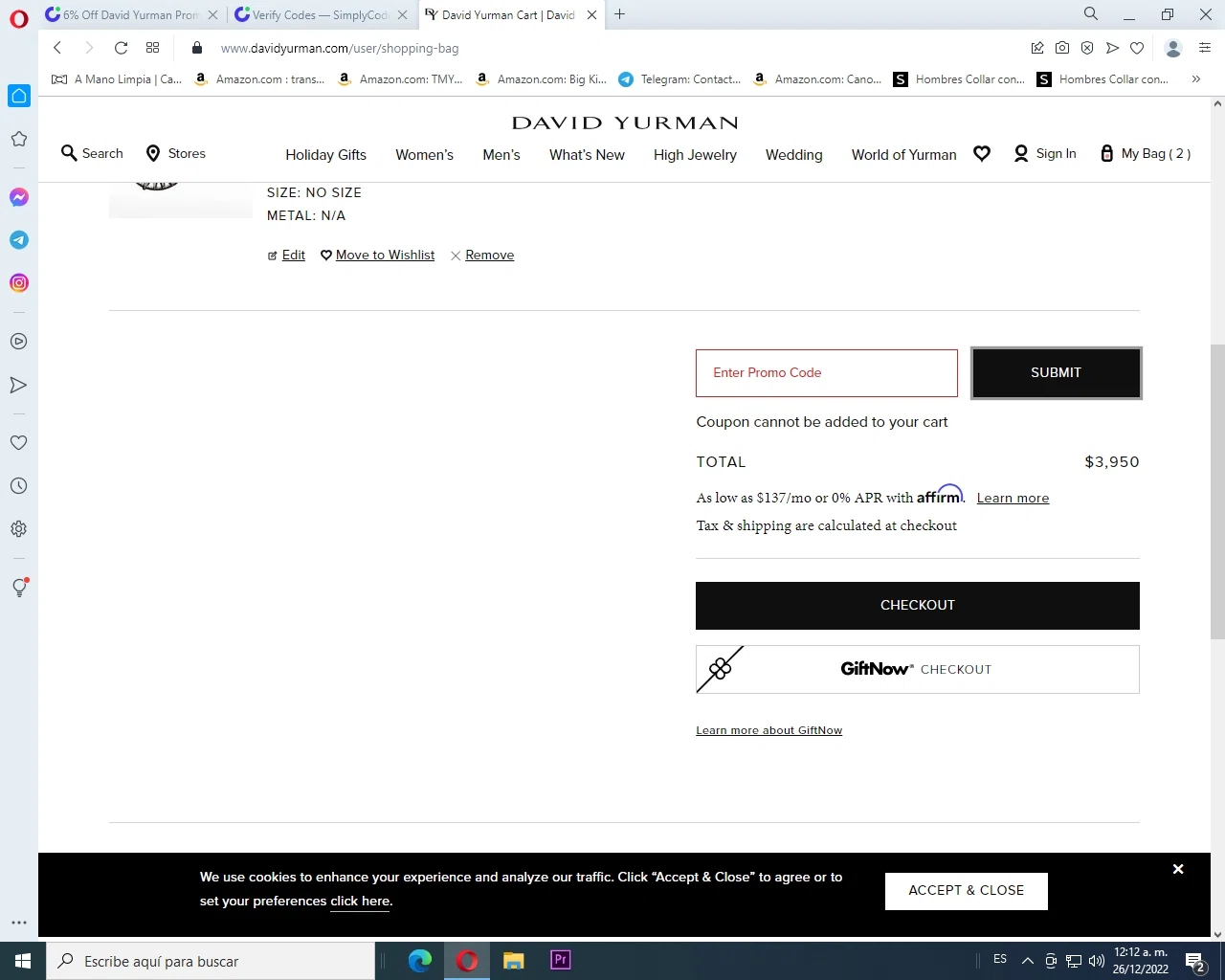Open What's New menu
1225x980 pixels.
pos(587,155)
